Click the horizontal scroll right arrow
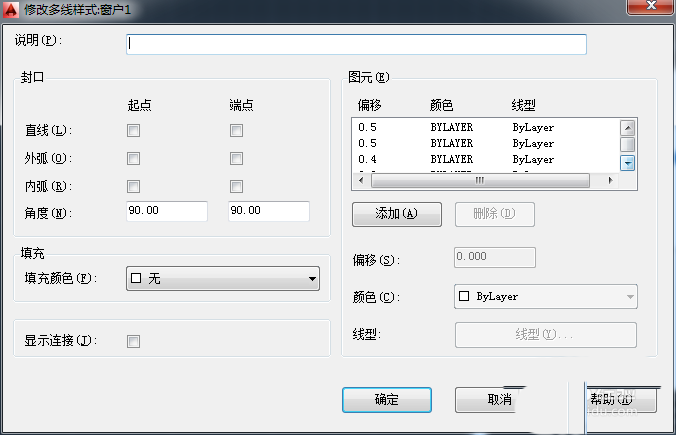Screen dimensions: 676x435 pyautogui.click(x=610, y=180)
